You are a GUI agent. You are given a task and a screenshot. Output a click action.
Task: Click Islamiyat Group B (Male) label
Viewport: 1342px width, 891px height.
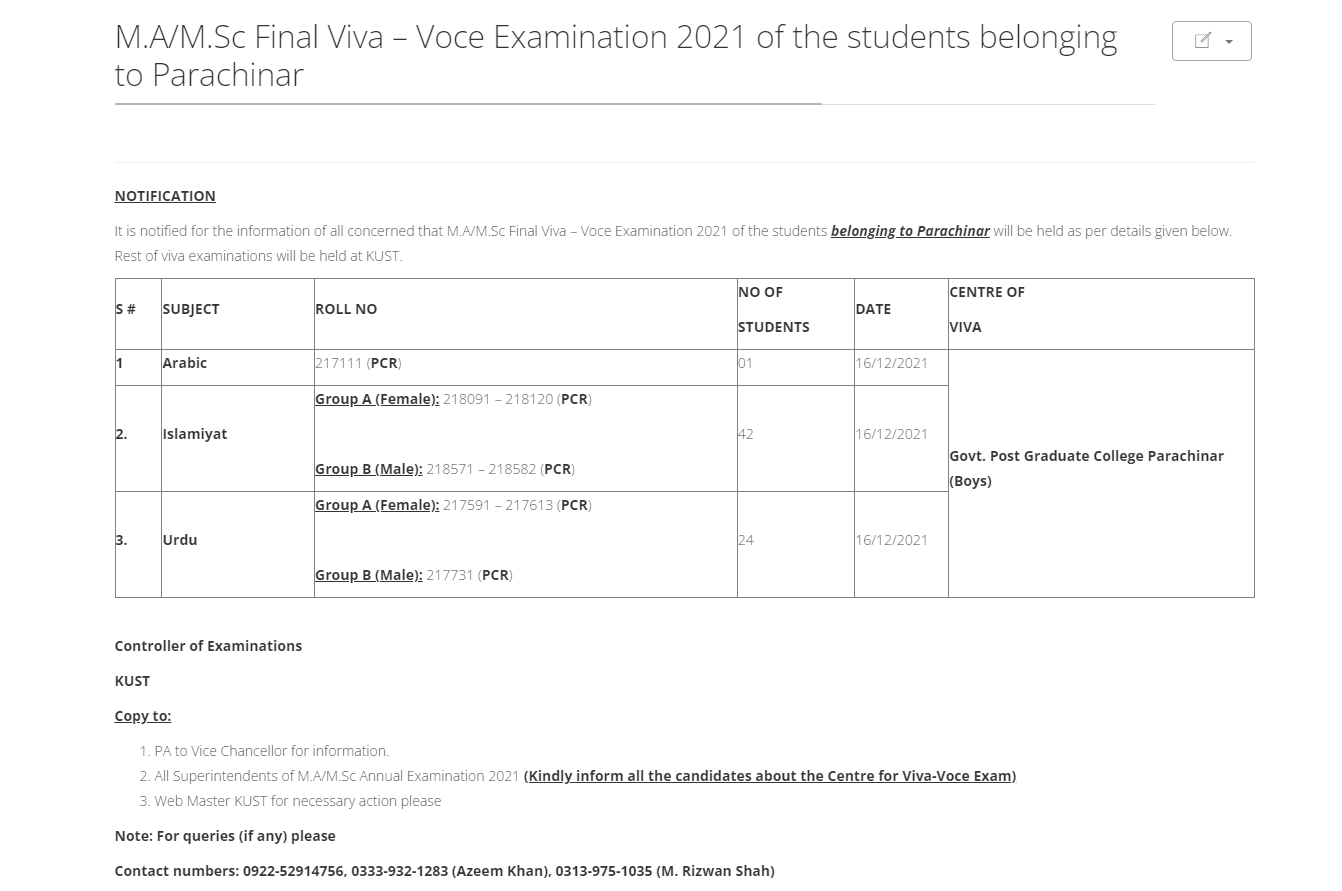(369, 469)
